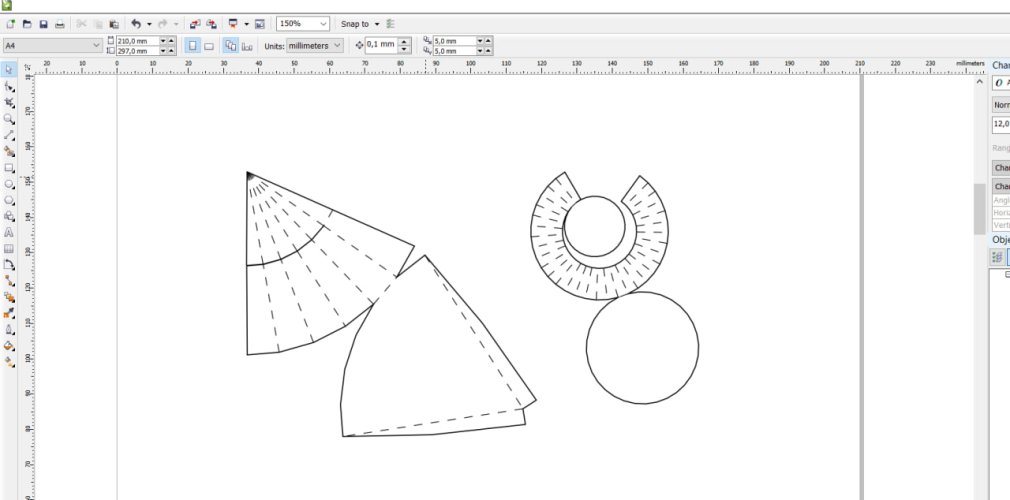Print the document with printer icon
The width and height of the screenshot is (1010, 500).
pos(60,24)
